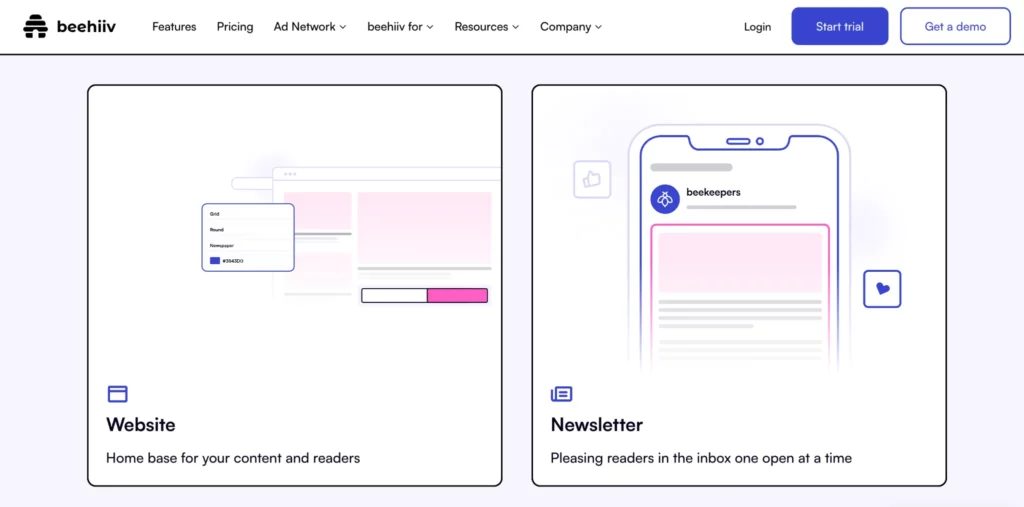Click "Home base for your content and readers"

click(x=233, y=458)
